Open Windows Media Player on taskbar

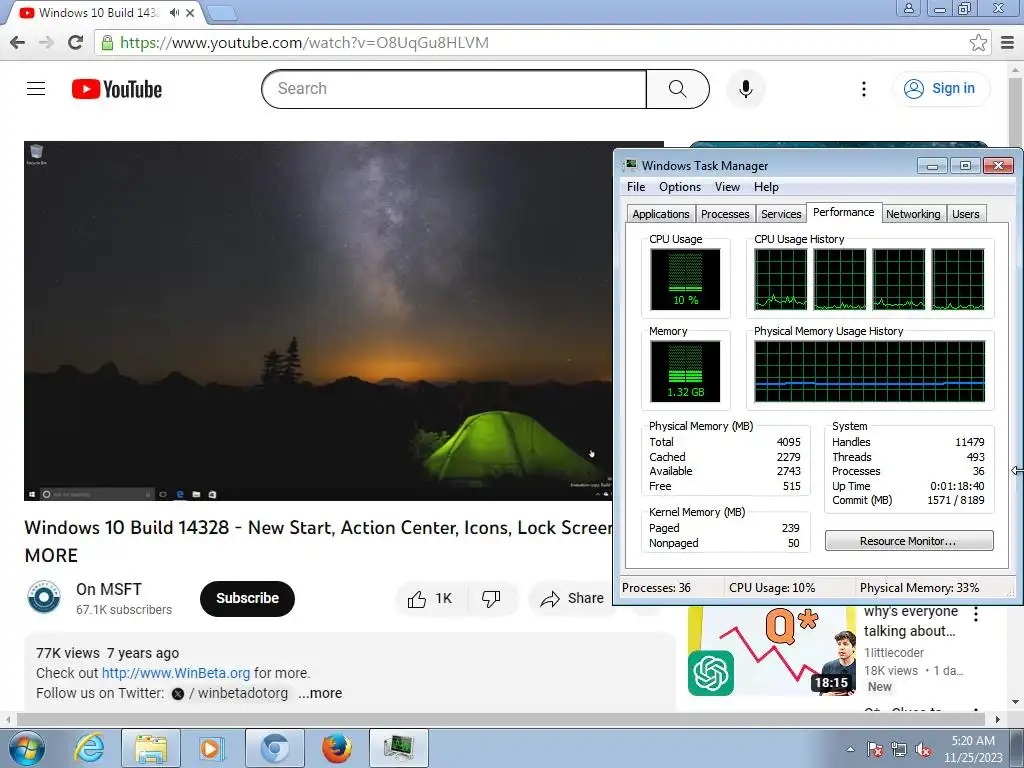point(210,748)
